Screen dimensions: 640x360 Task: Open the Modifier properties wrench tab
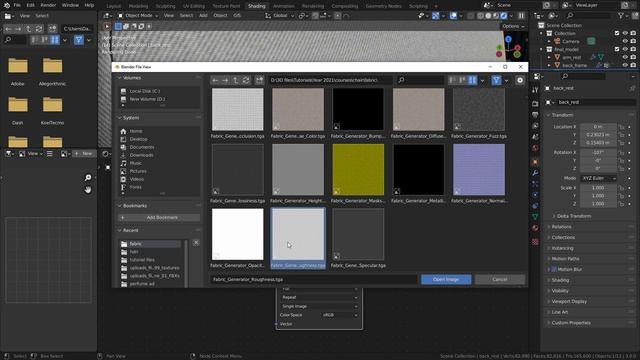point(535,173)
